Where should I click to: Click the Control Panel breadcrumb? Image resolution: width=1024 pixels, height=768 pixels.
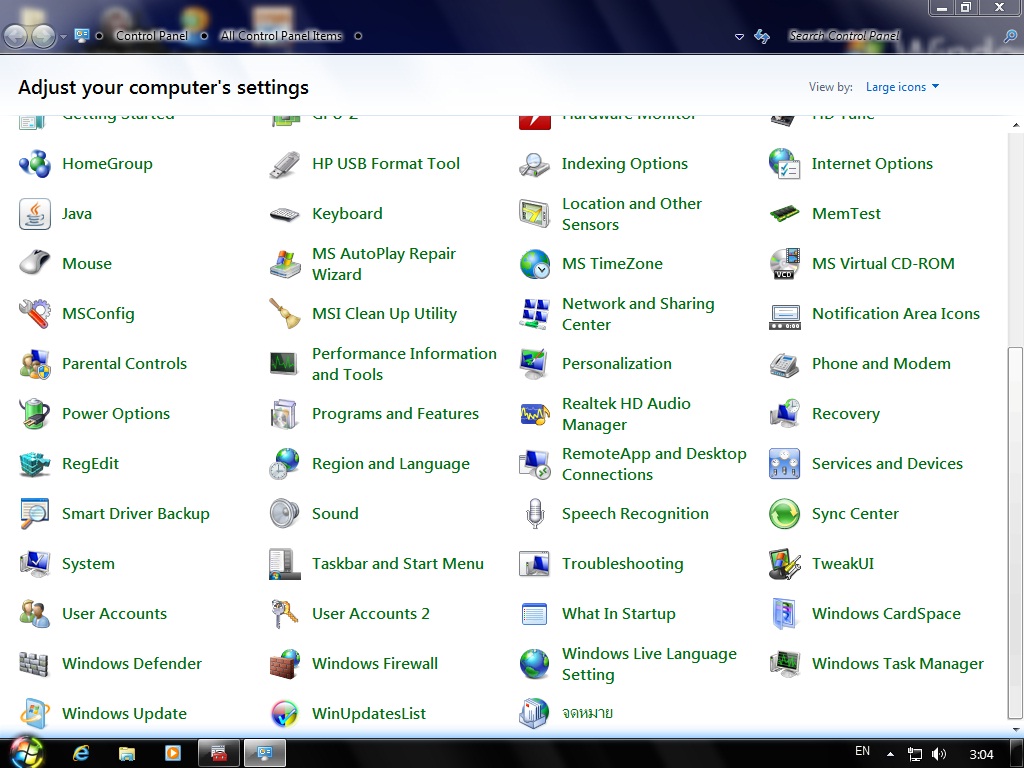152,36
